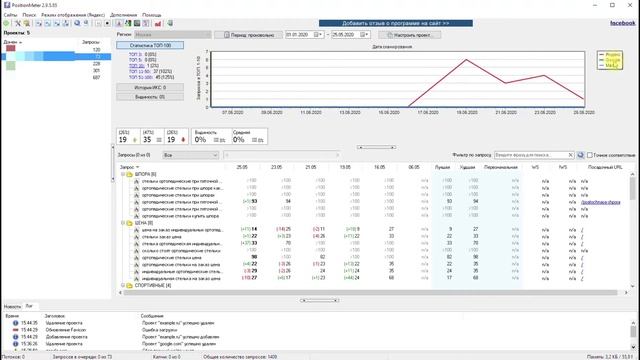Click the horizontal splitter slider above the log panel
The image size is (640, 360).
coord(320,300)
